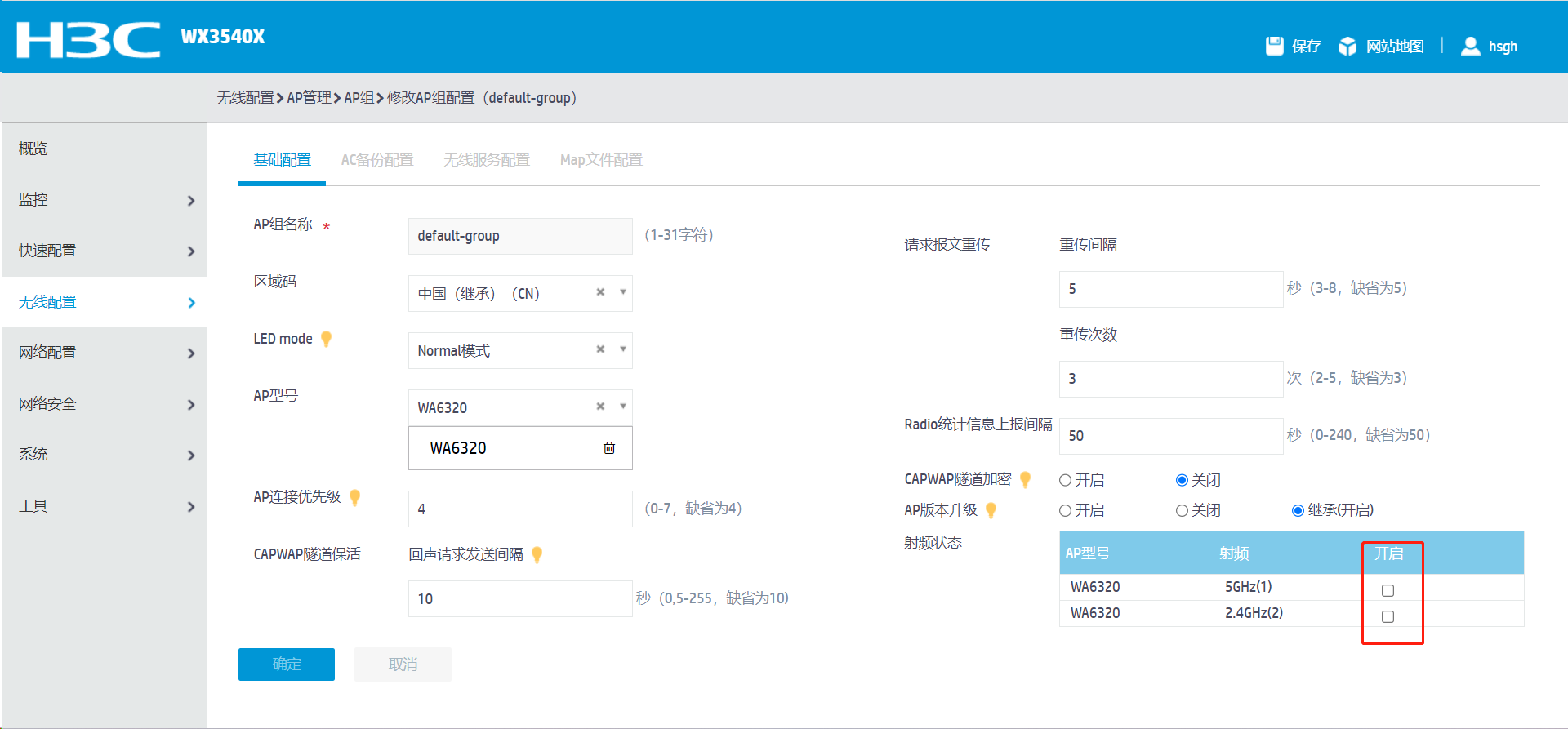
Task: Select CAPWAP隧道加密 关闭 radio
Action: click(1182, 480)
